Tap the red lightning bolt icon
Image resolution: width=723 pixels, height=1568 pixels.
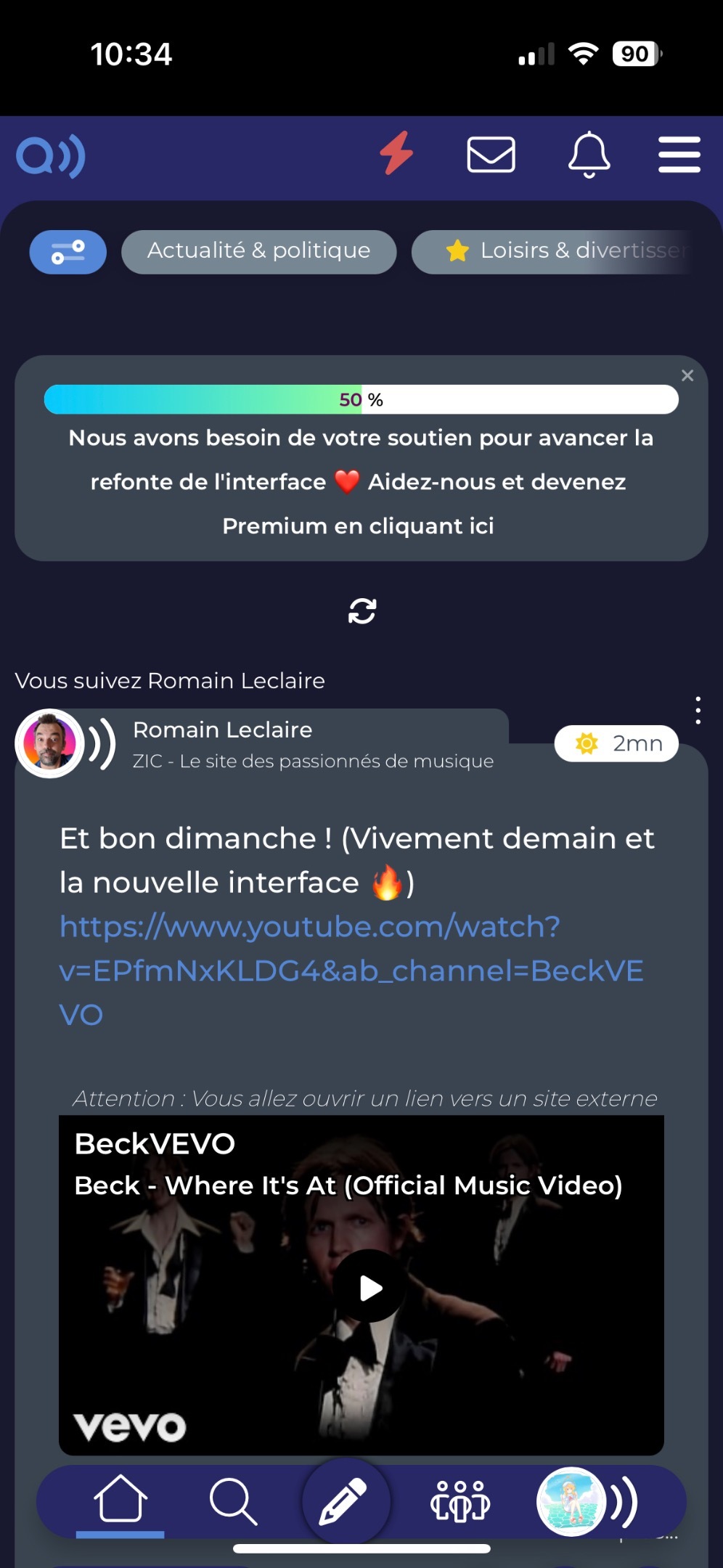tap(396, 153)
